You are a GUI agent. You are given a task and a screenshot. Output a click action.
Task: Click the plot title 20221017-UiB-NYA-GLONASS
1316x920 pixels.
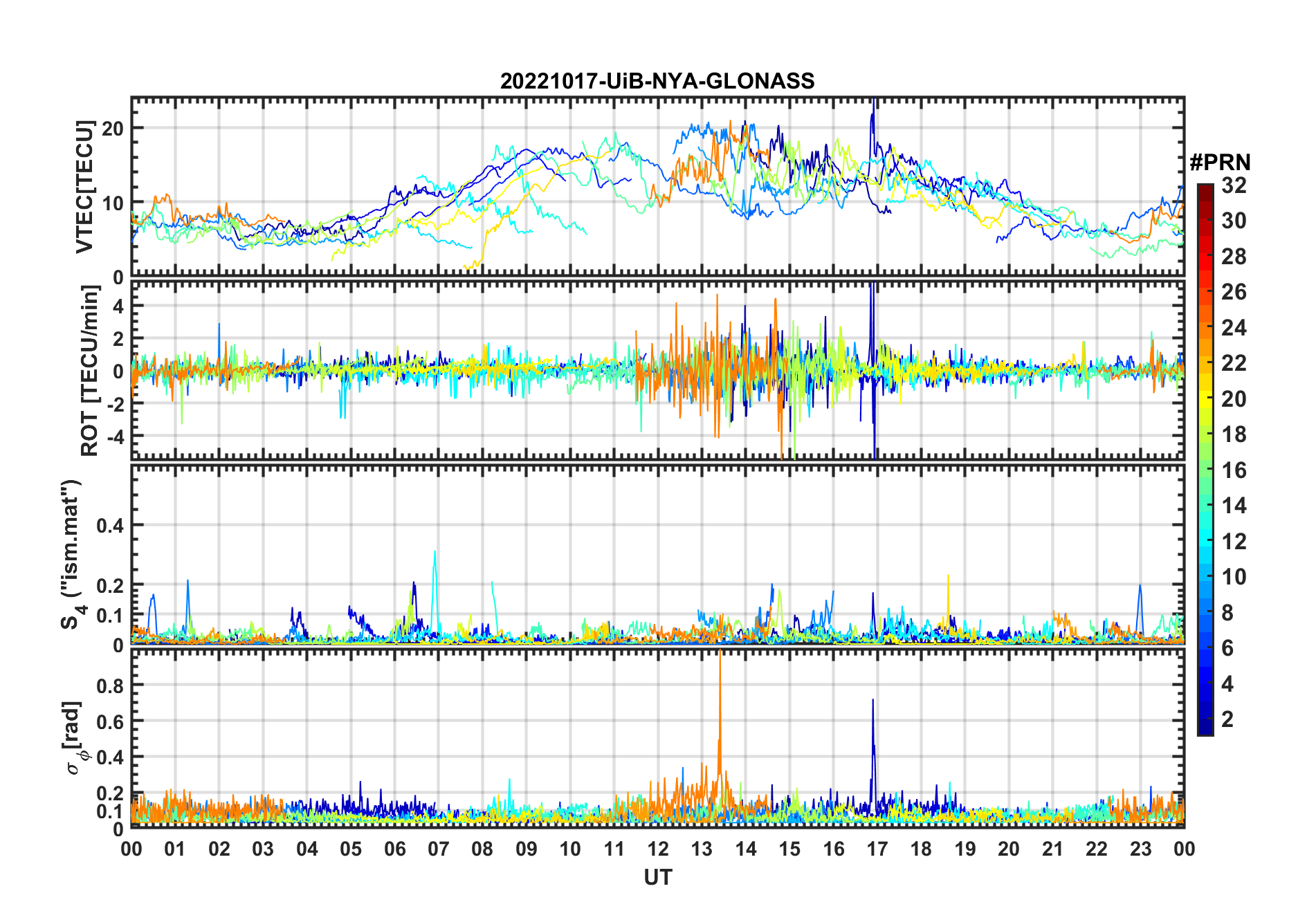coord(657,81)
